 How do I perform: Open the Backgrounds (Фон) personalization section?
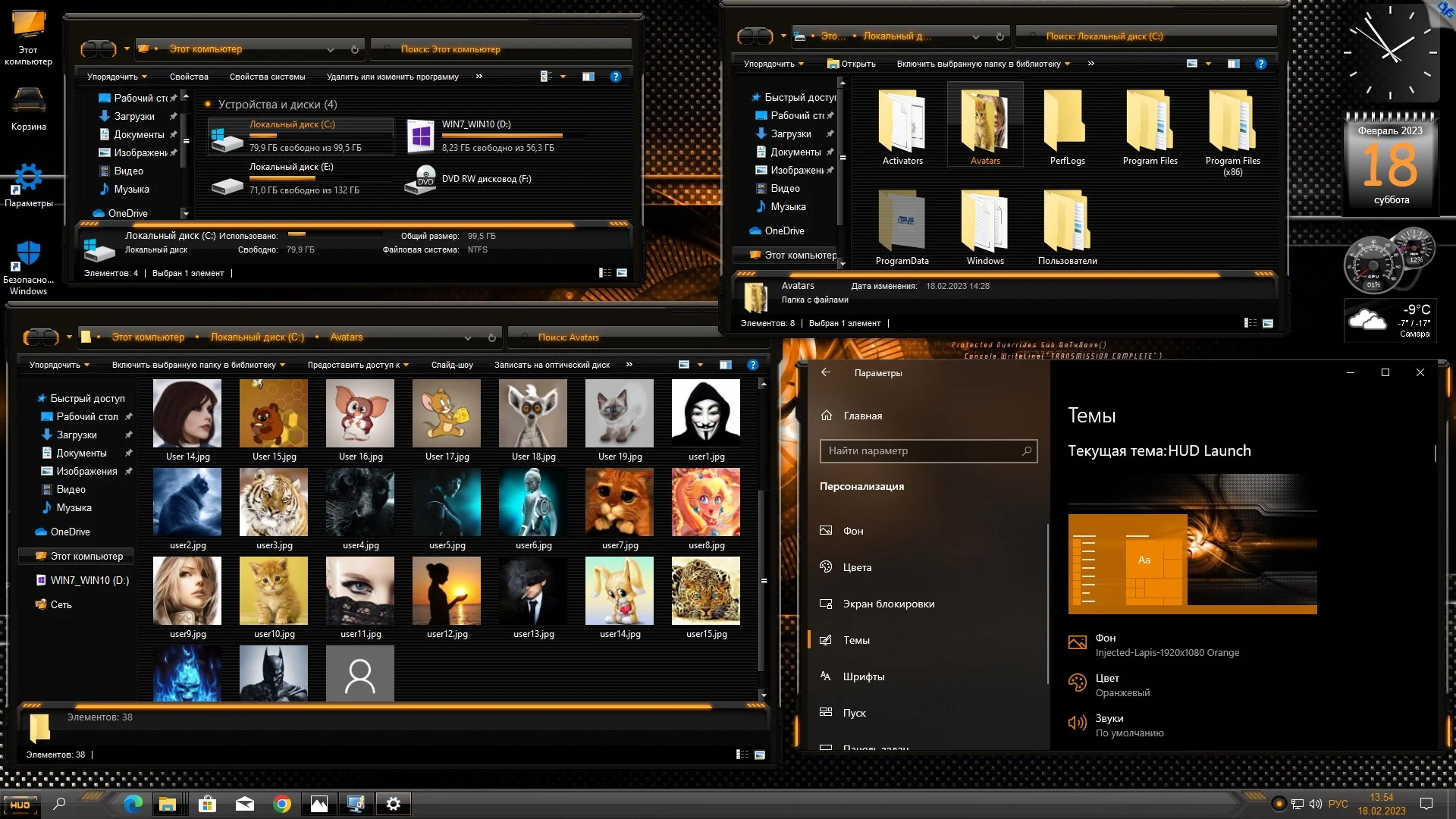[853, 531]
